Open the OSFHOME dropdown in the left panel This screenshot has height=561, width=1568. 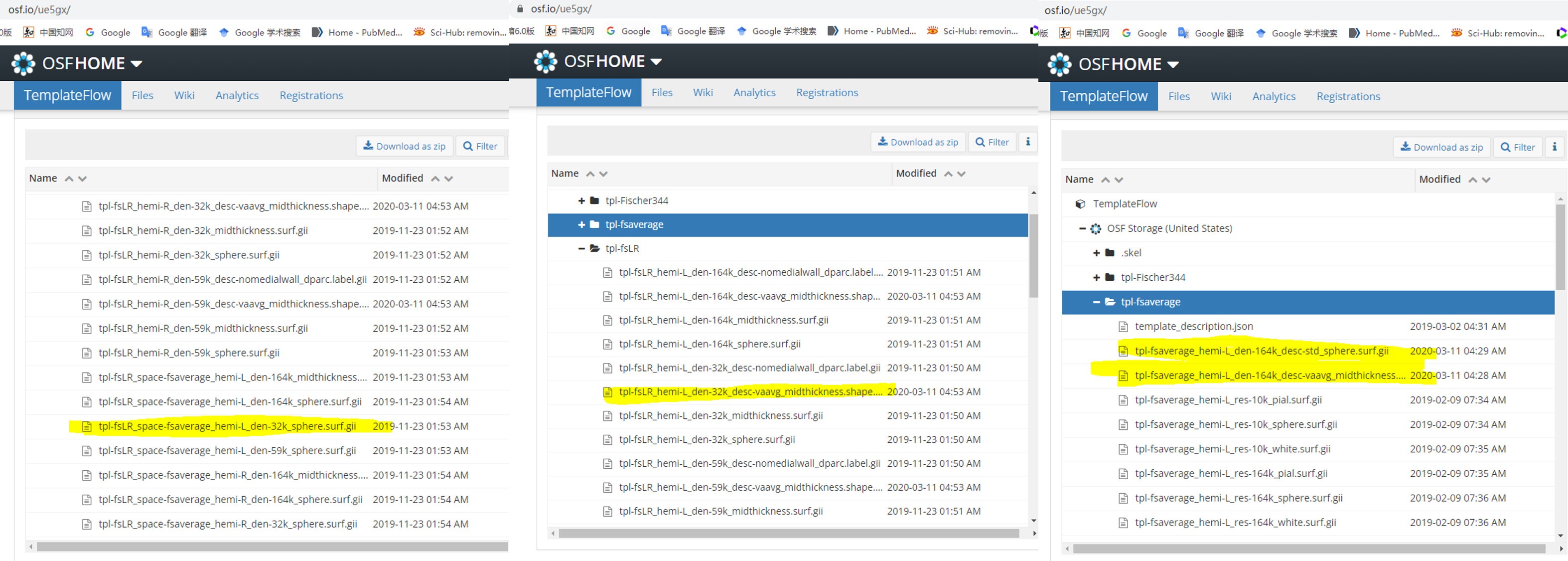tap(137, 63)
